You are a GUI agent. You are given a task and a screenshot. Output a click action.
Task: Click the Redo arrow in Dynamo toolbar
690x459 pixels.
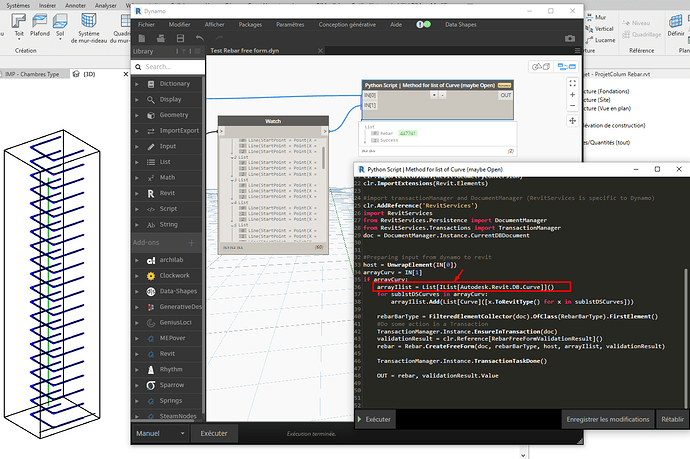219,38
